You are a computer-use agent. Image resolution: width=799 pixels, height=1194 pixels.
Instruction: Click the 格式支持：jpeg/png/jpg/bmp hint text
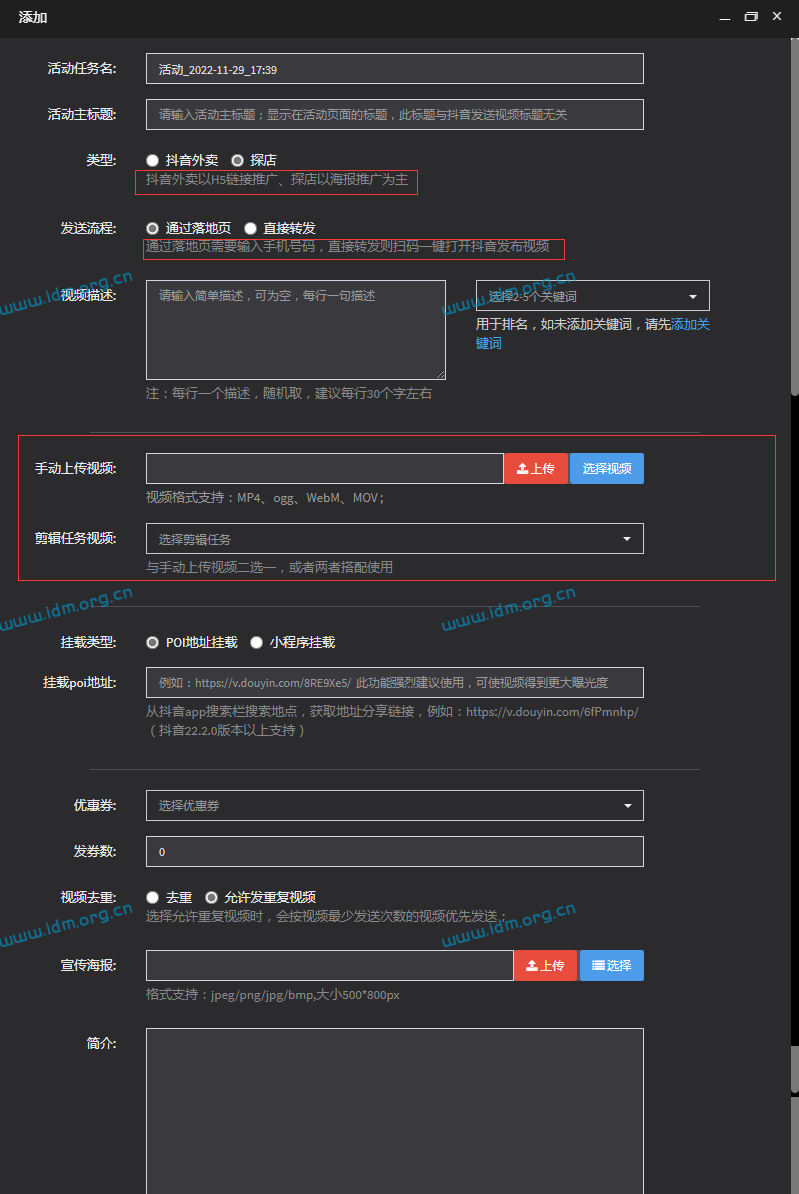pyautogui.click(x=273, y=994)
